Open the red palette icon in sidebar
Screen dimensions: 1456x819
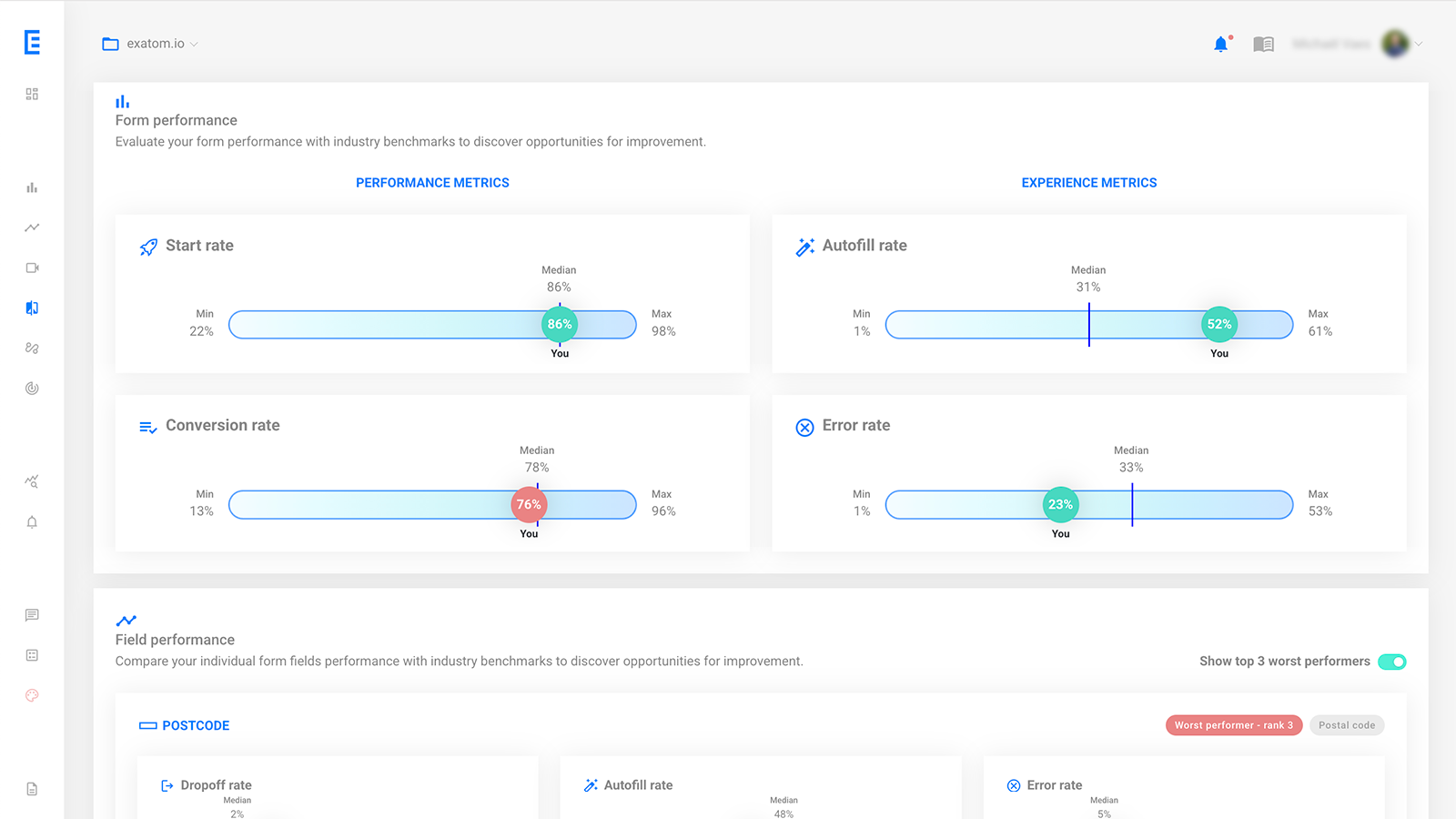point(32,696)
